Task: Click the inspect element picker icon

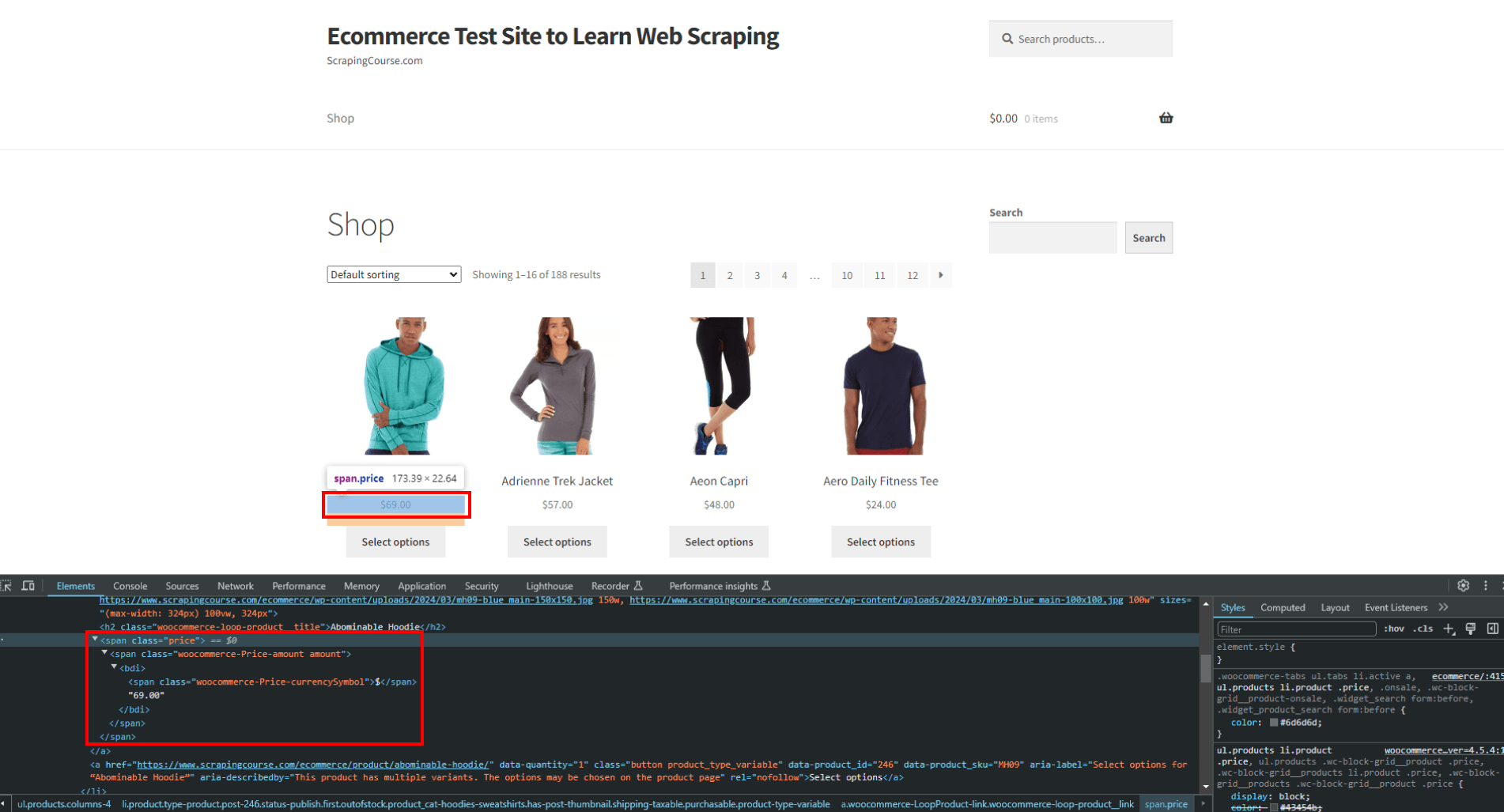Action: tap(6, 586)
